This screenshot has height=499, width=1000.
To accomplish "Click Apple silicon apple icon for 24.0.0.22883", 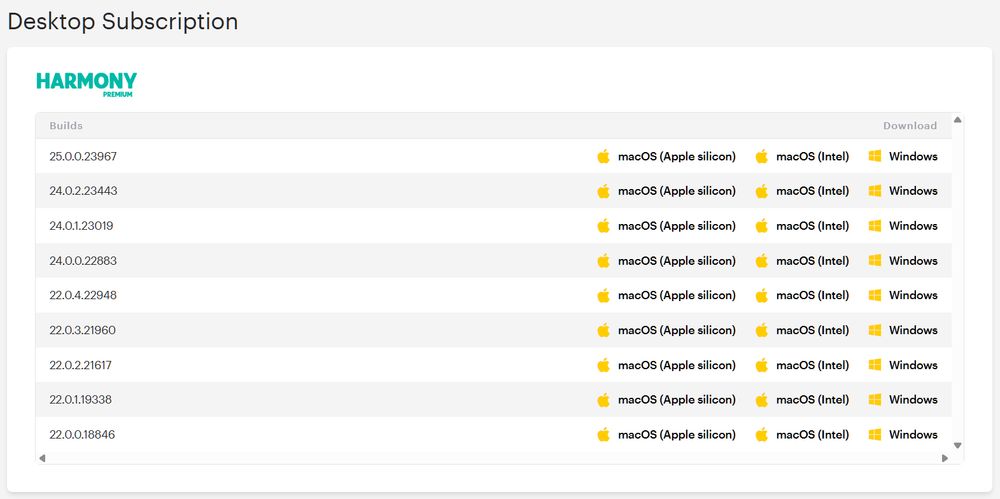I will (x=603, y=260).
